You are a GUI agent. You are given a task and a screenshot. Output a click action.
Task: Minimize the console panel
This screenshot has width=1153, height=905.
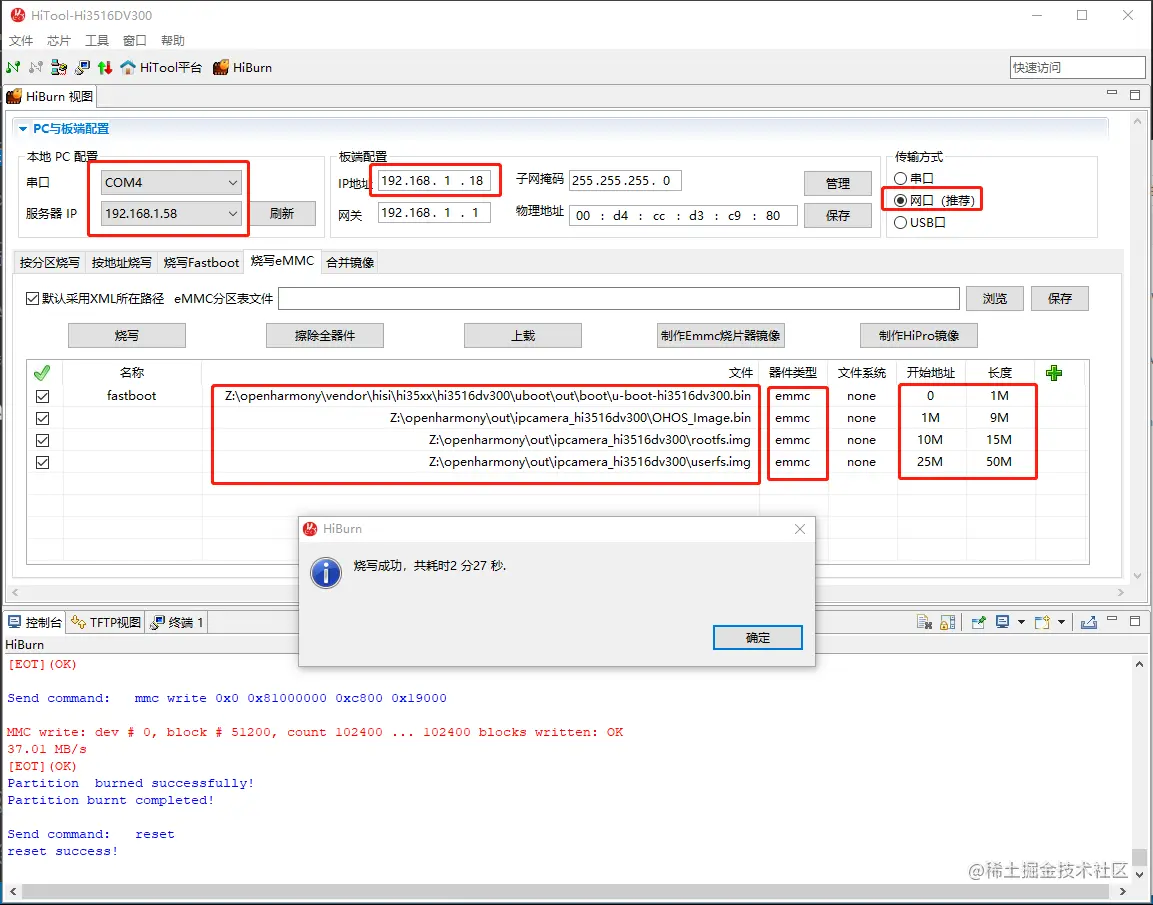[1112, 620]
